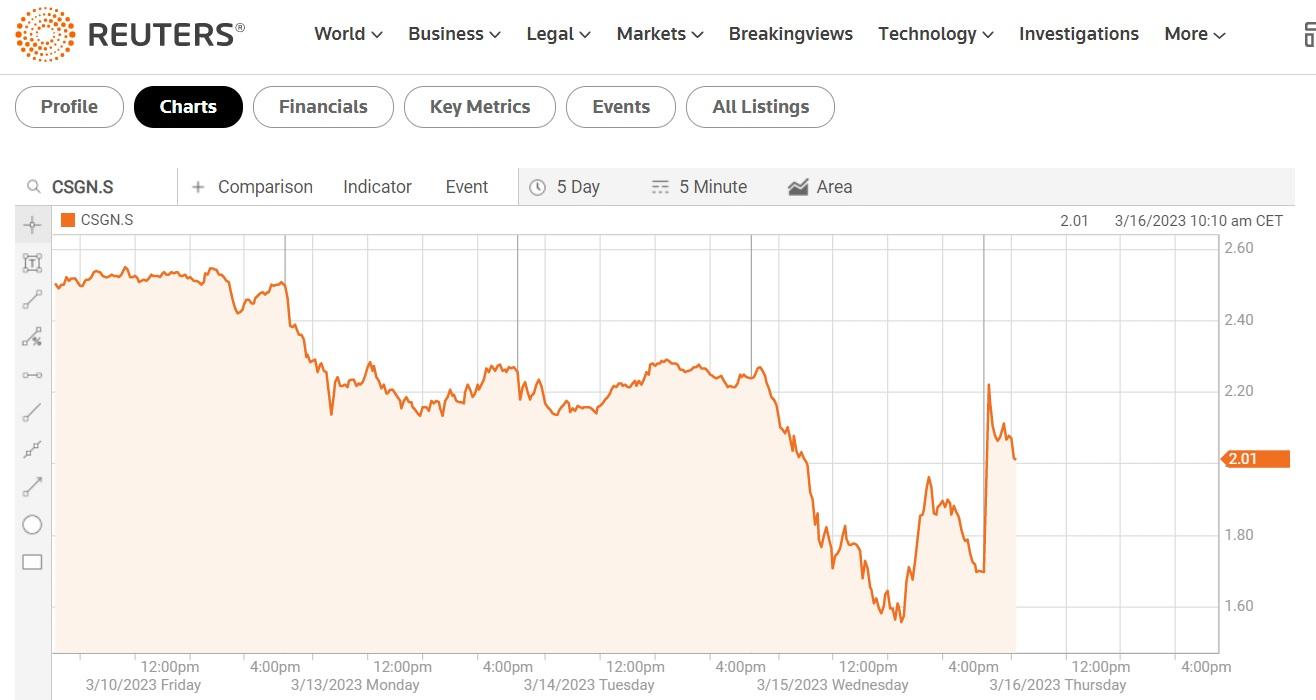Pick the percent retracement line tool
The image size is (1316, 700).
[x=32, y=337]
